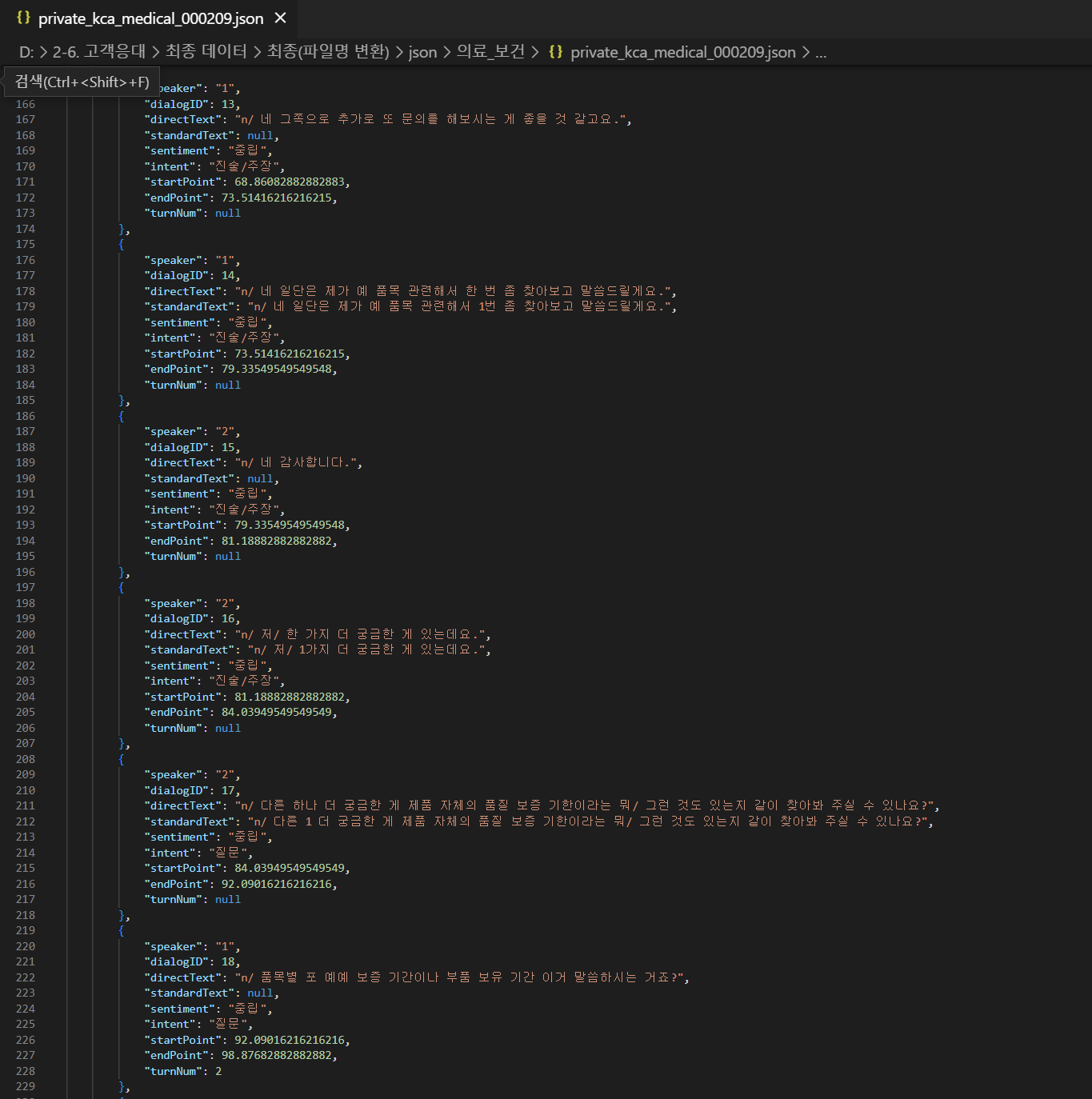Open the D: breadcrumb segment
This screenshot has height=1099, width=1092.
26,52
